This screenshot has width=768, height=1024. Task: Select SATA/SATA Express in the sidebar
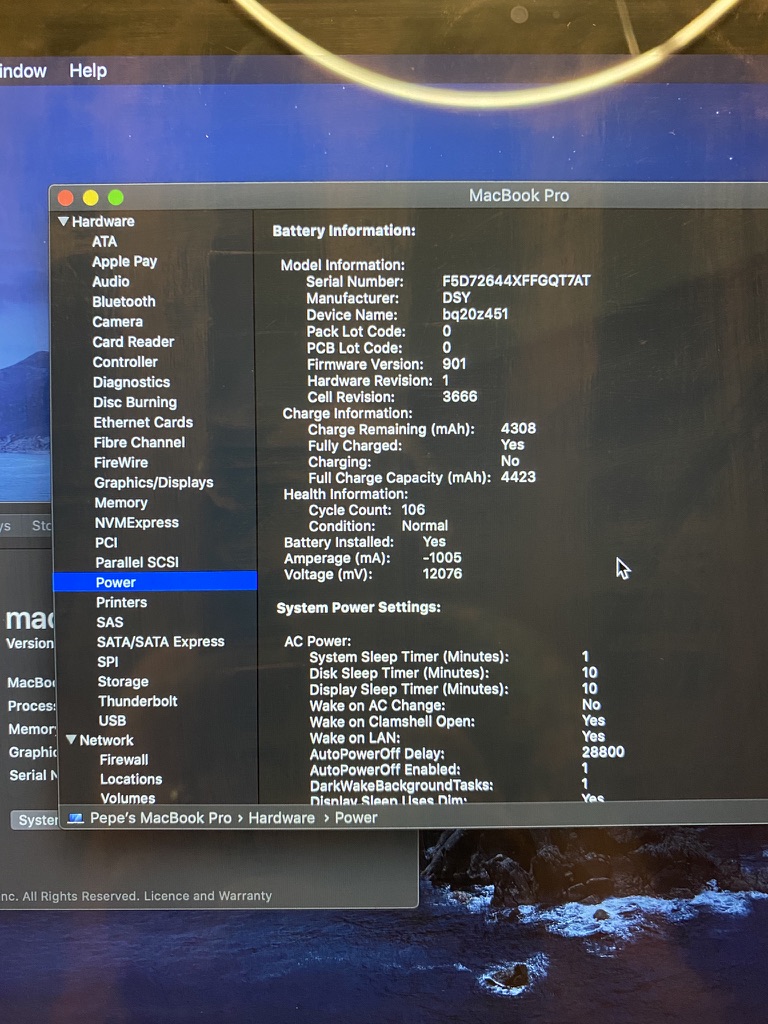click(161, 642)
